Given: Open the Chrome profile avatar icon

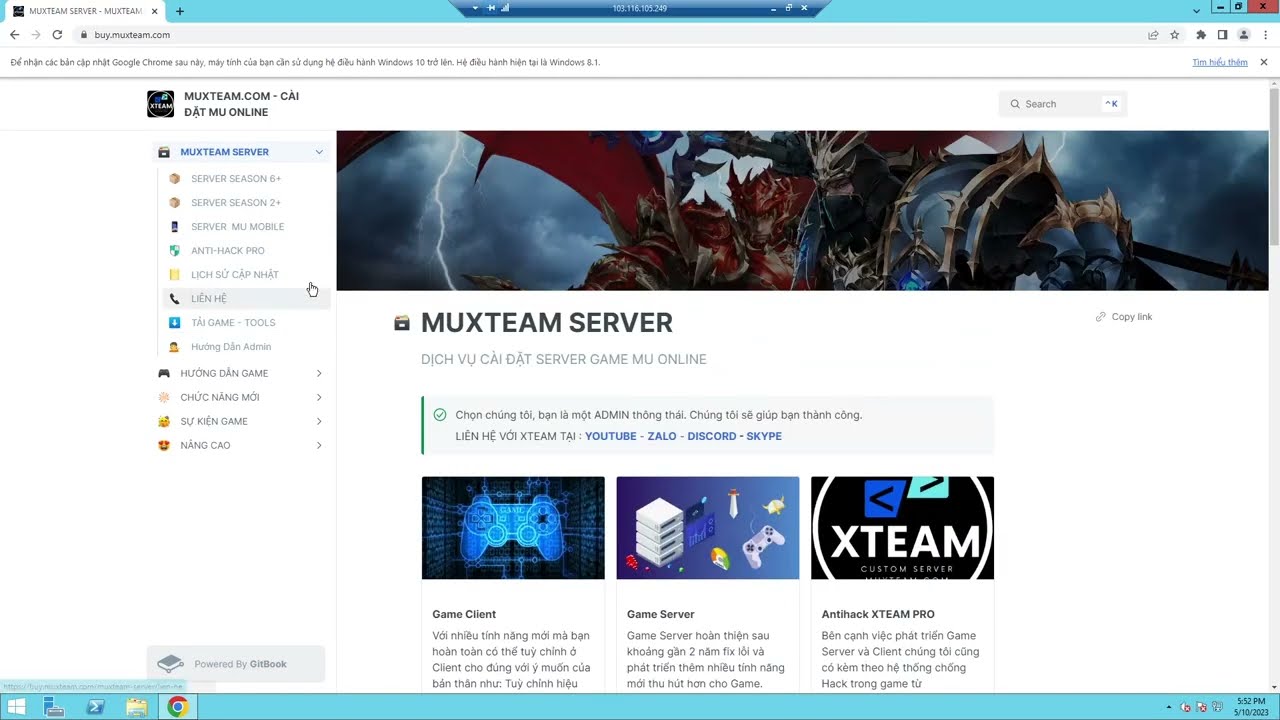Looking at the screenshot, I should click(1244, 35).
